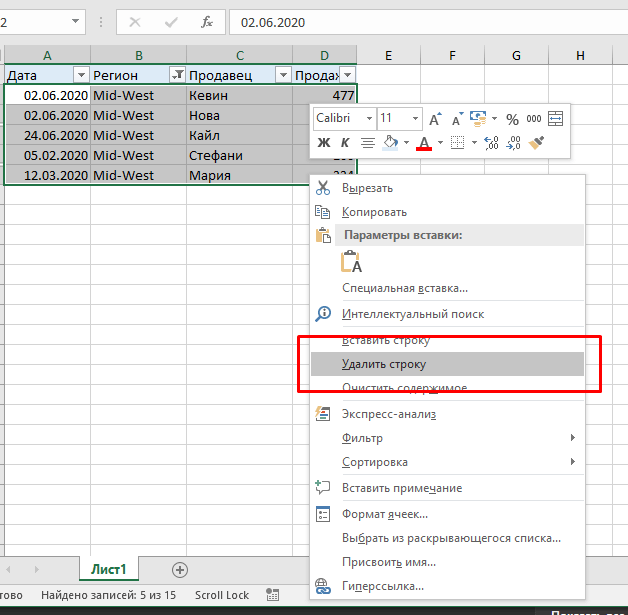Click the borders icon in mini toolbar

click(457, 143)
